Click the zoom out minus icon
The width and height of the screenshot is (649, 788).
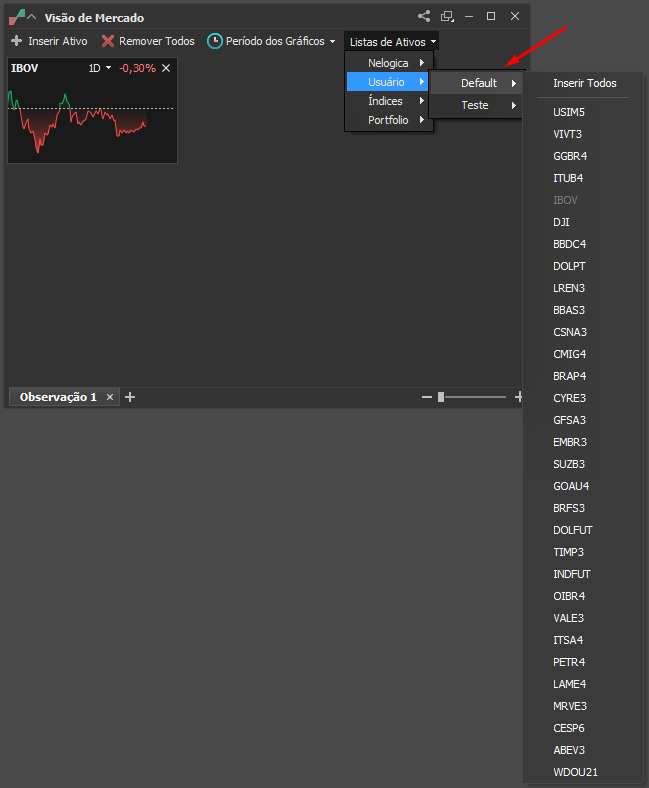(427, 397)
